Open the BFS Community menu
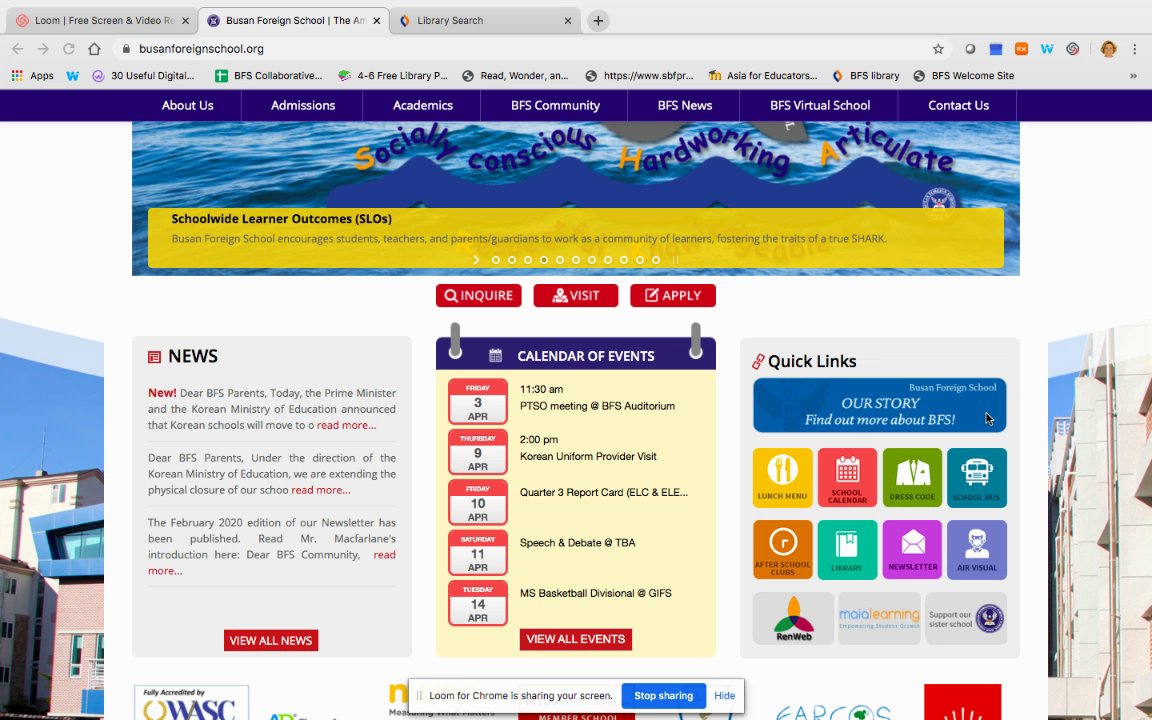The image size is (1152, 720). point(555,106)
